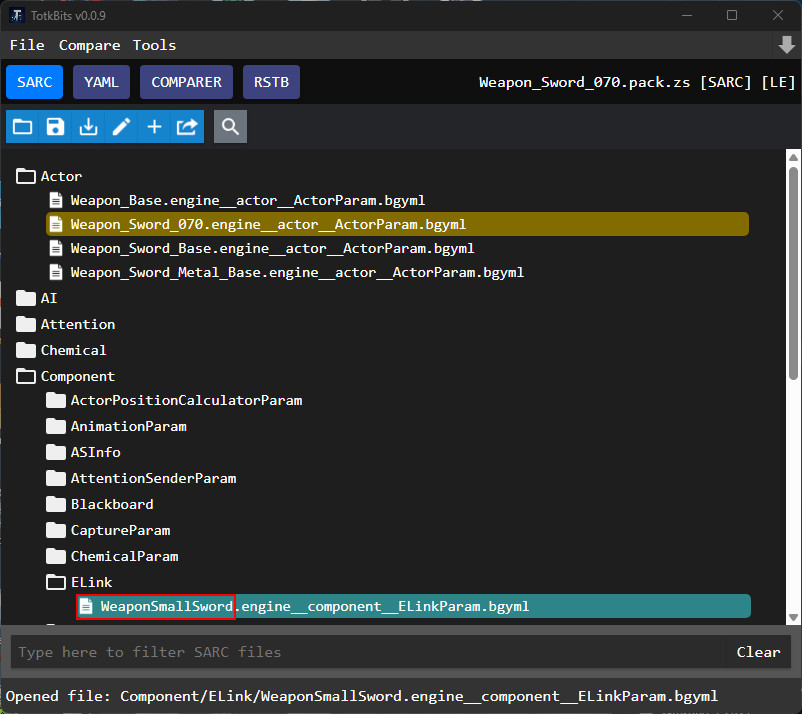Switch to the RSTB tab
The image size is (802, 714).
pos(271,82)
